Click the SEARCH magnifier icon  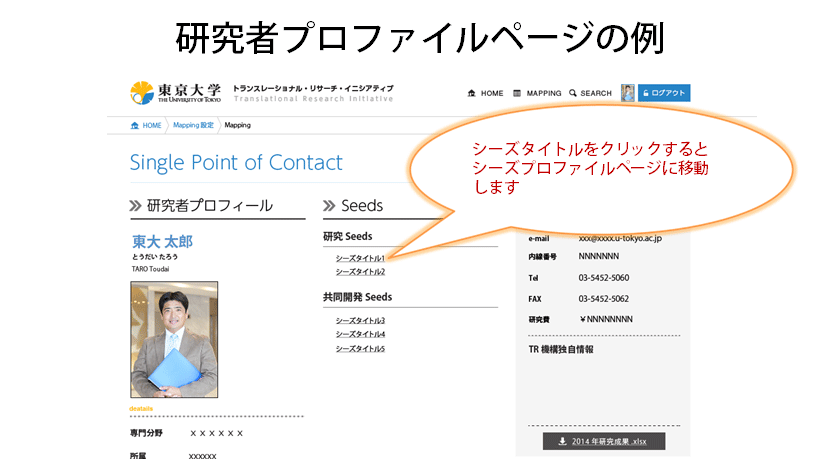[572, 93]
